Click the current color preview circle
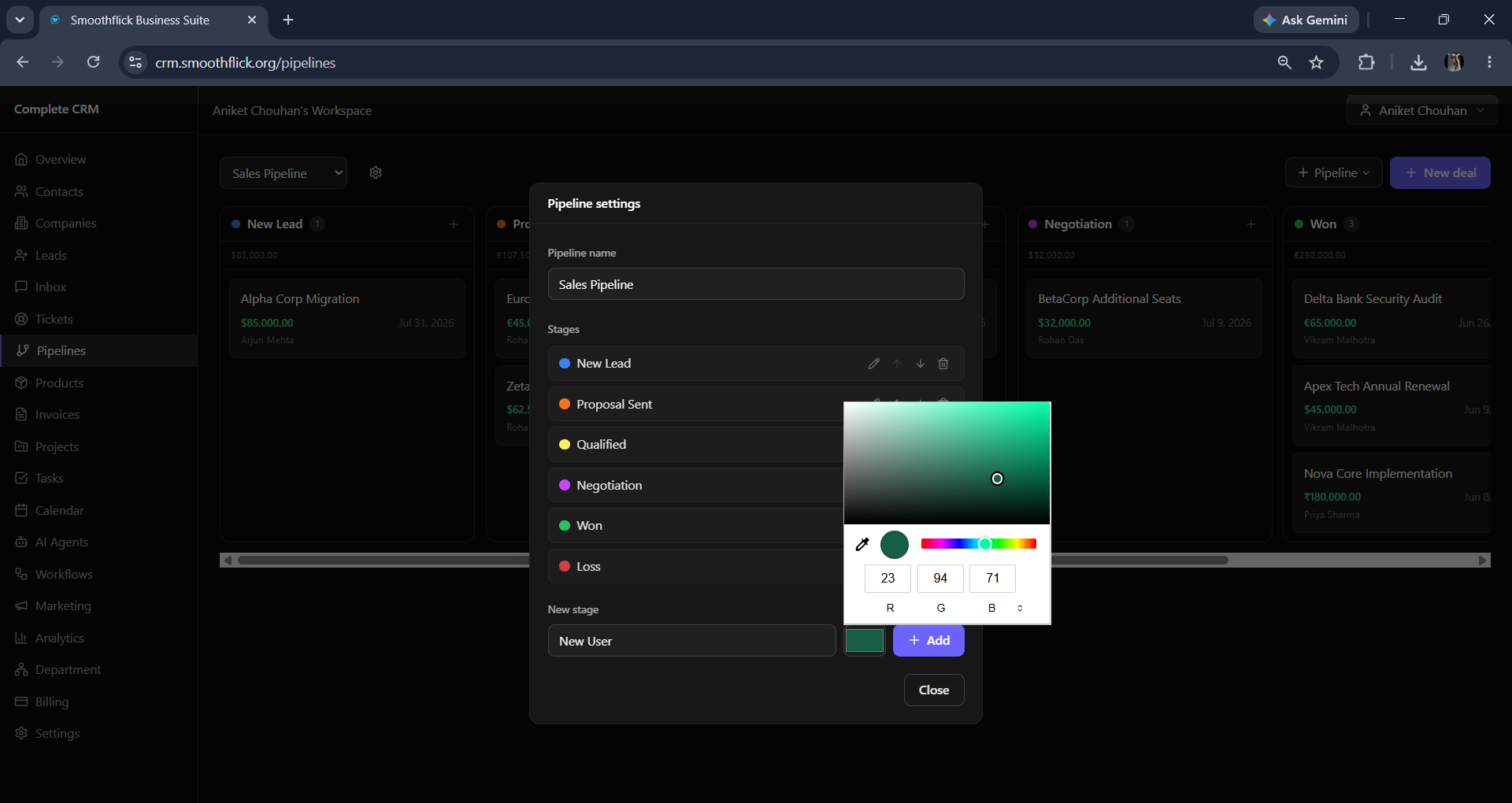This screenshot has width=1512, height=803. point(895,545)
